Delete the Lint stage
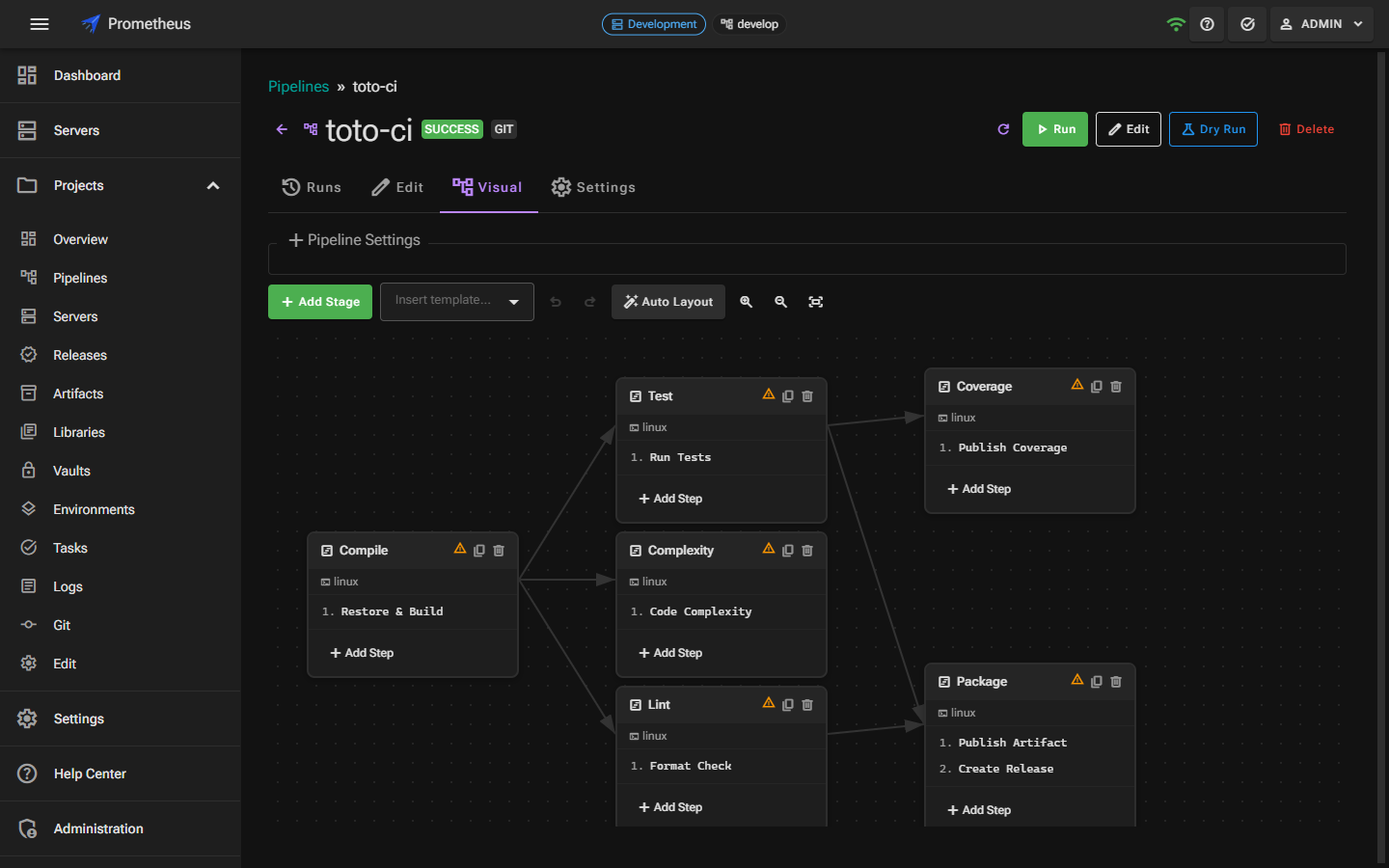This screenshot has height=868, width=1389. [x=807, y=705]
